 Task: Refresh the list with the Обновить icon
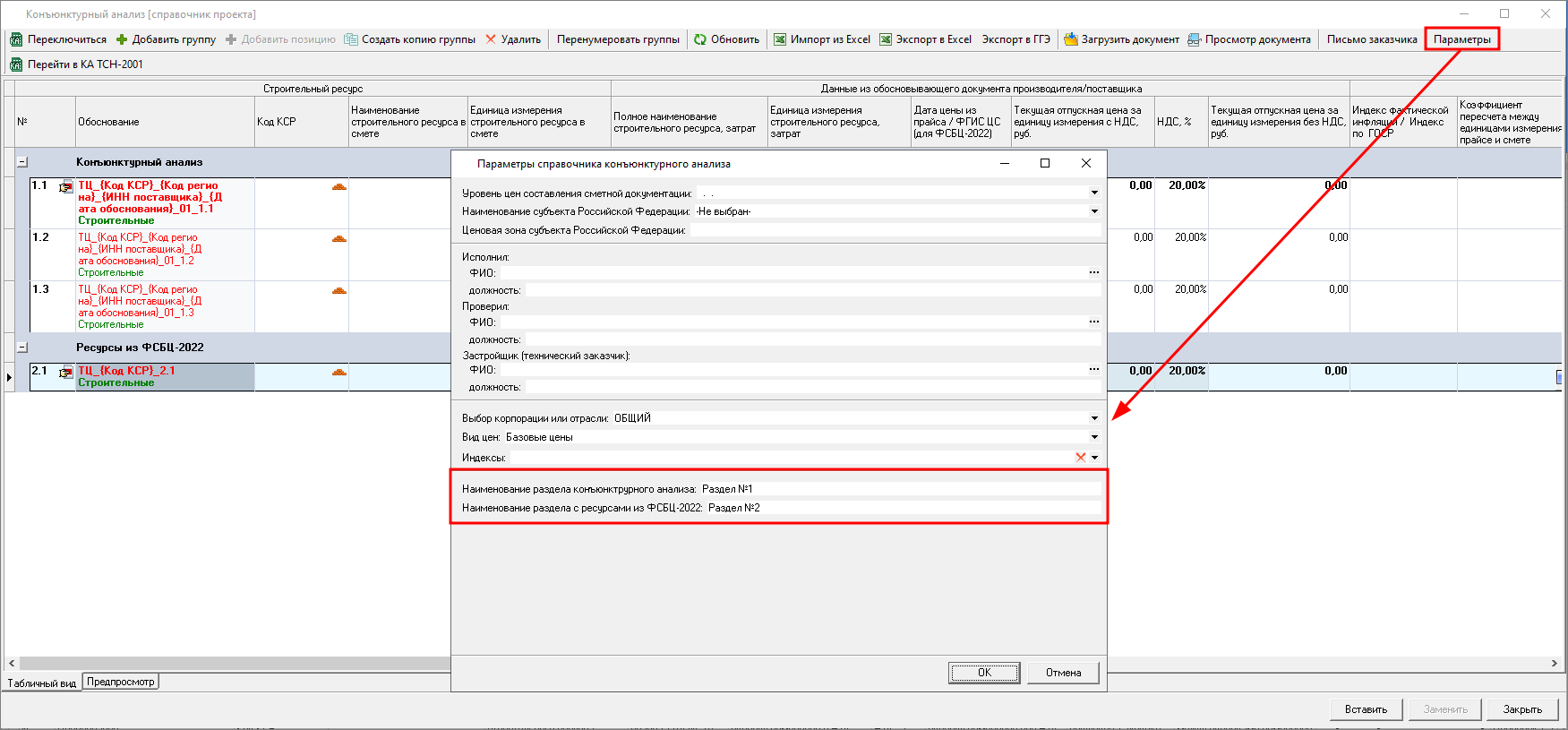click(700, 39)
